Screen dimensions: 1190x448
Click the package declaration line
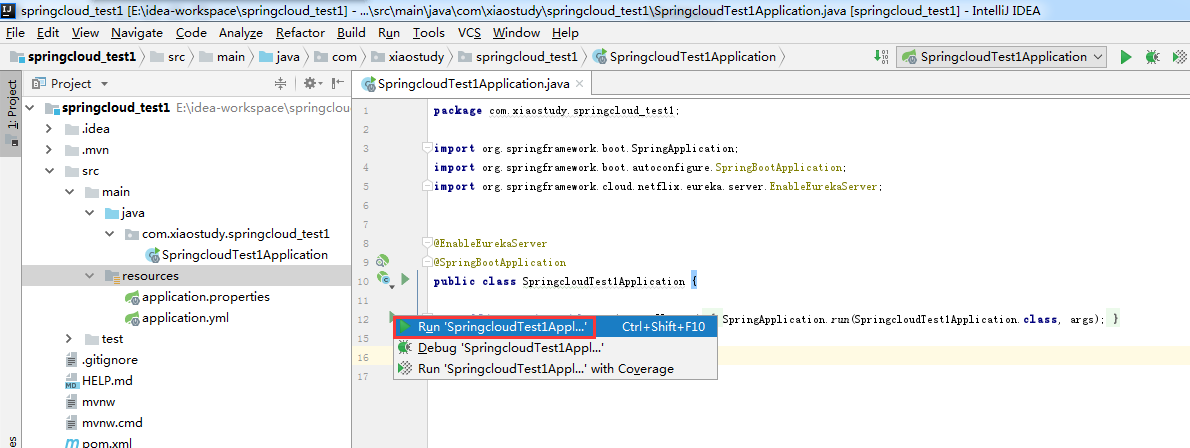coord(556,111)
